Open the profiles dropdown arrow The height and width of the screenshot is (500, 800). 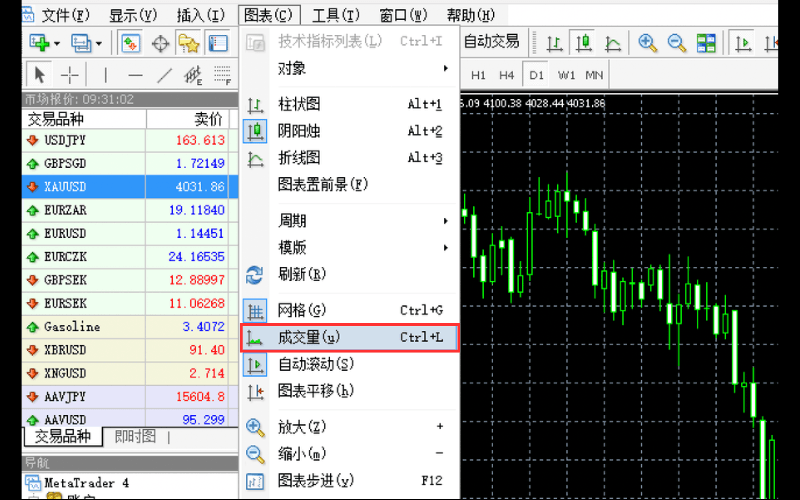pos(99,44)
